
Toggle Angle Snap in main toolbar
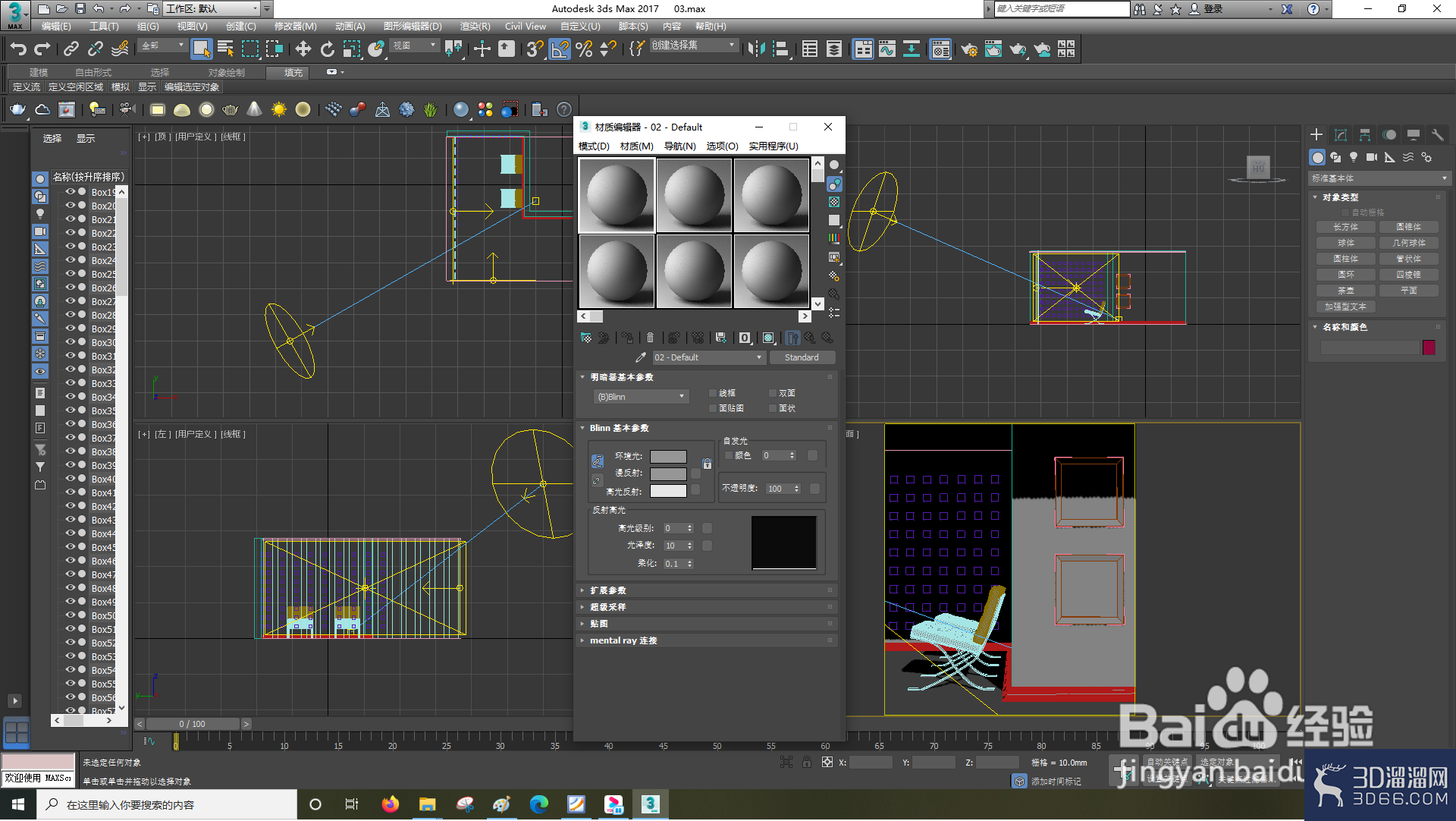(x=560, y=49)
